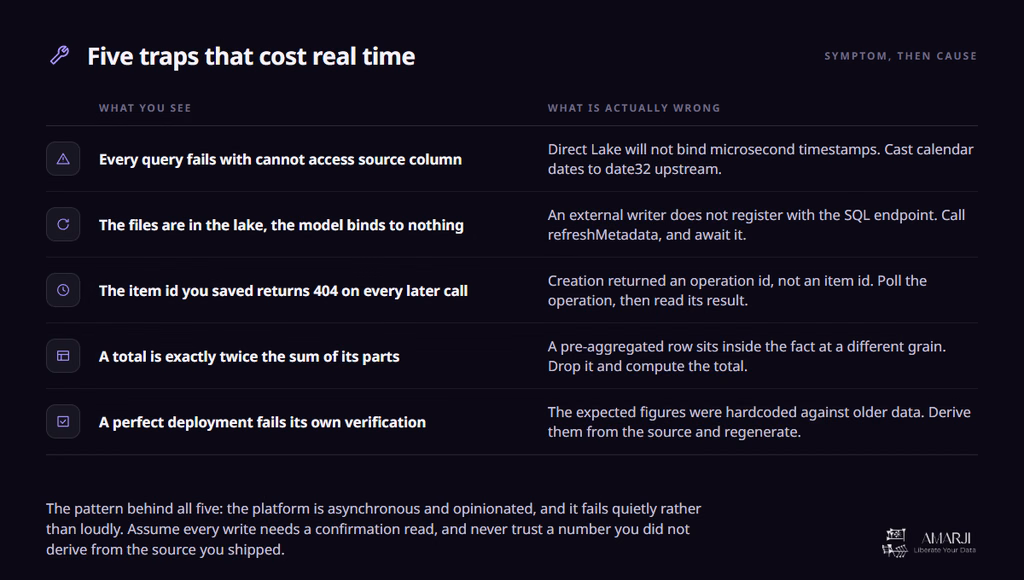The image size is (1024, 580).
Task: Select 'A perfect deployment fails its own verification'
Action: [x=262, y=422]
